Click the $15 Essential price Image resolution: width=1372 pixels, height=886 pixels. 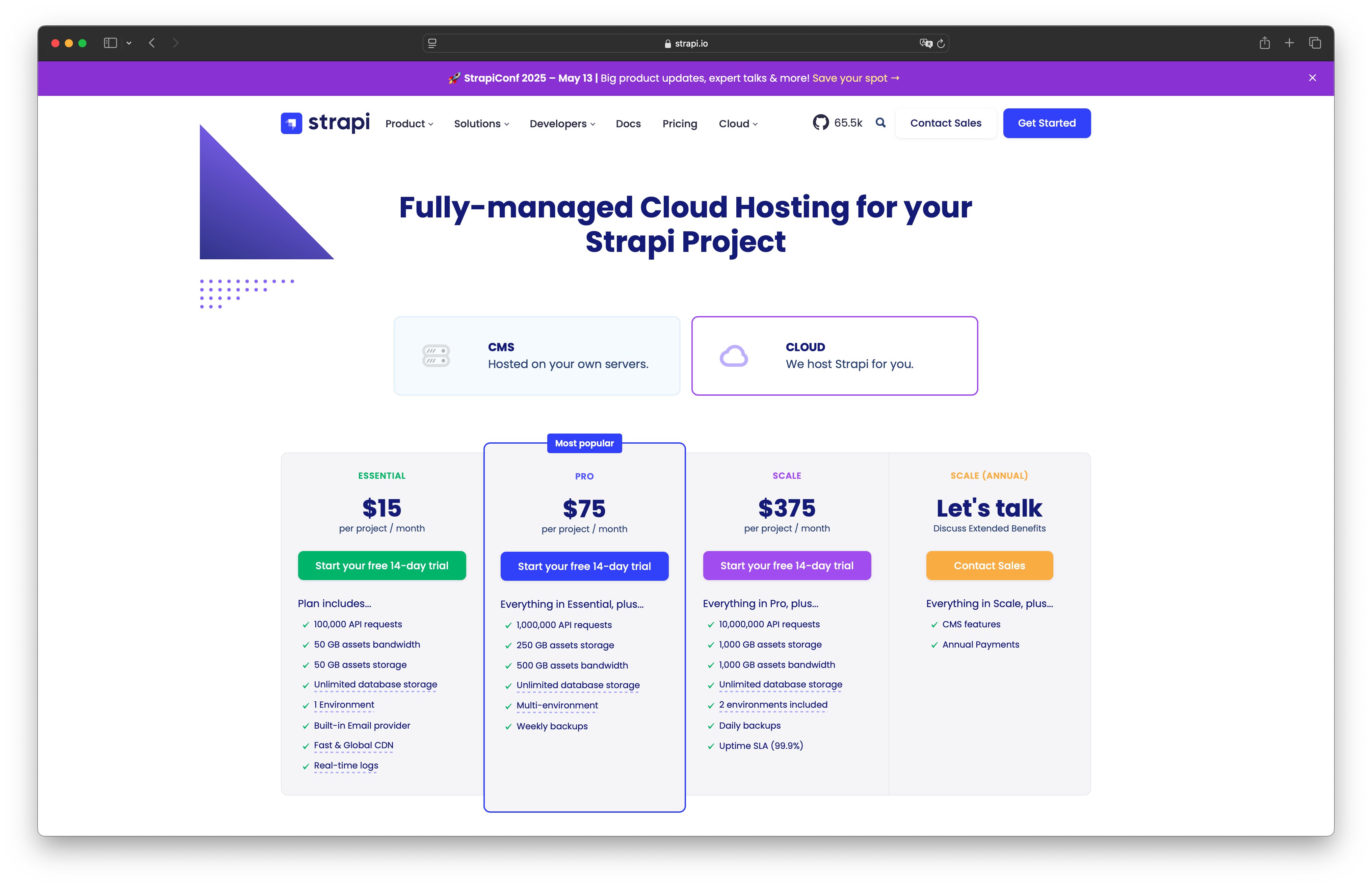point(382,508)
